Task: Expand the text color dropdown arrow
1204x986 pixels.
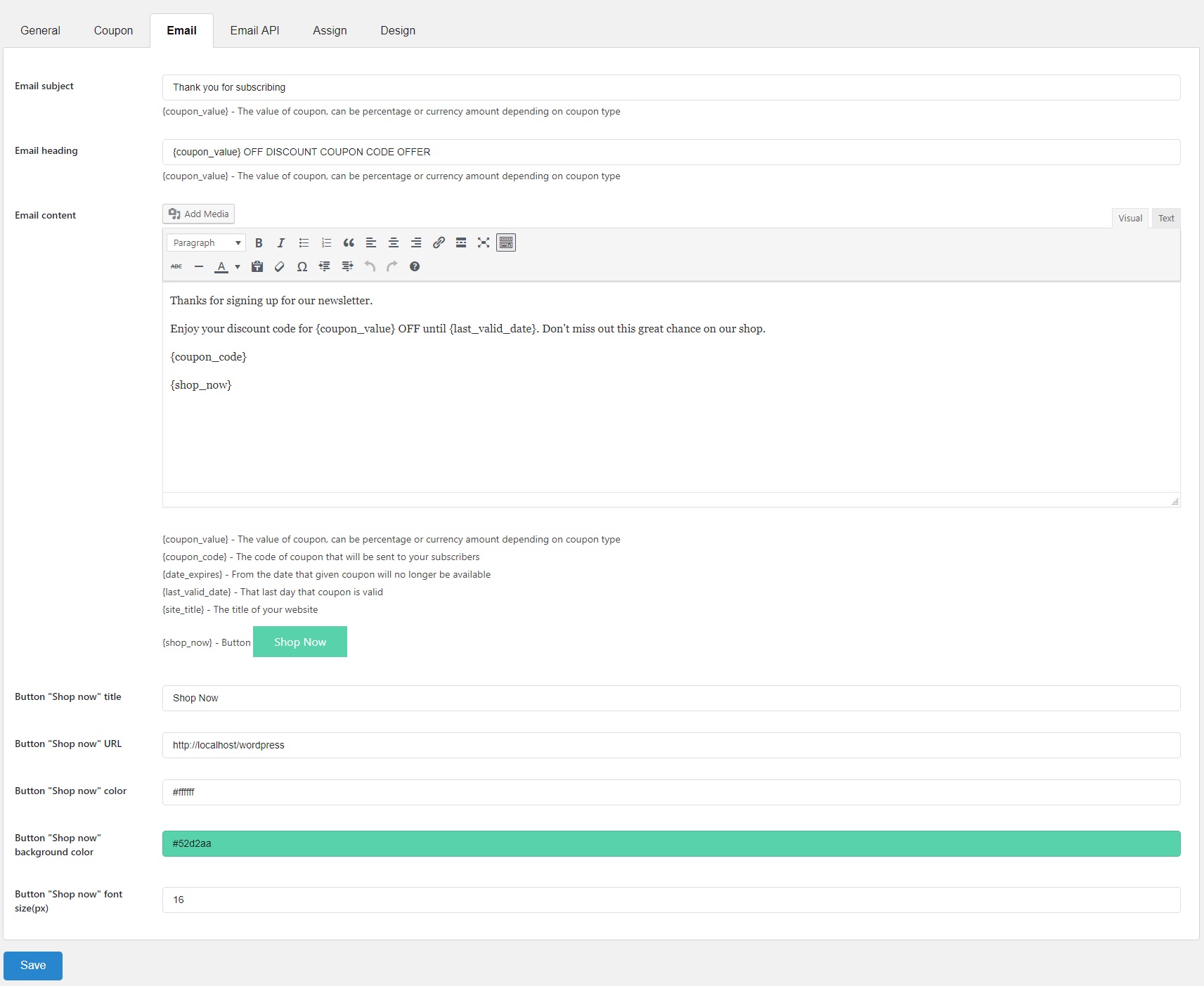Action: pos(238,267)
